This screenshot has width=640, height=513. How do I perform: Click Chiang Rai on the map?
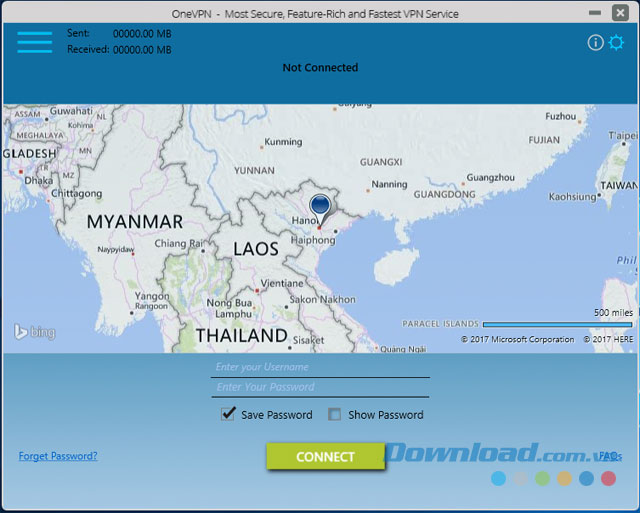178,243
